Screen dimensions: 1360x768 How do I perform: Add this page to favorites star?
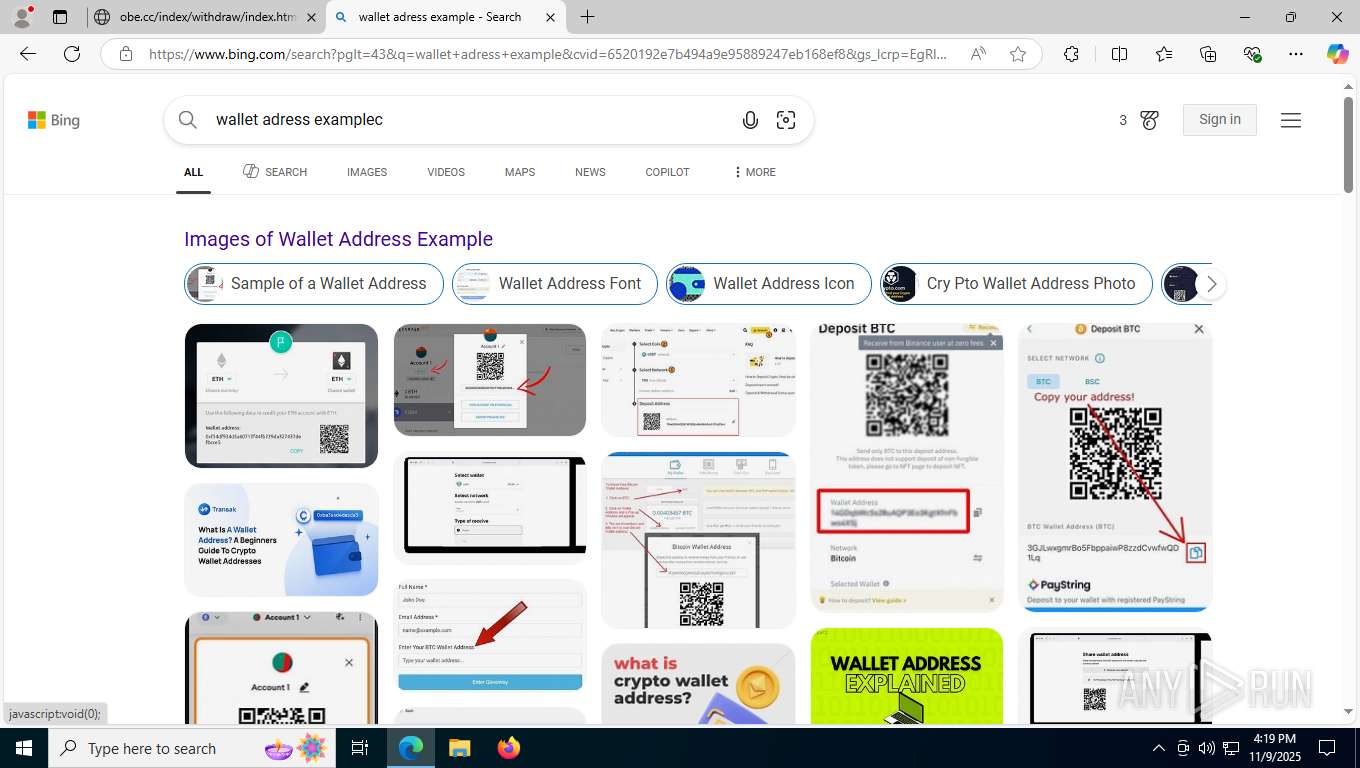[x=1018, y=54]
